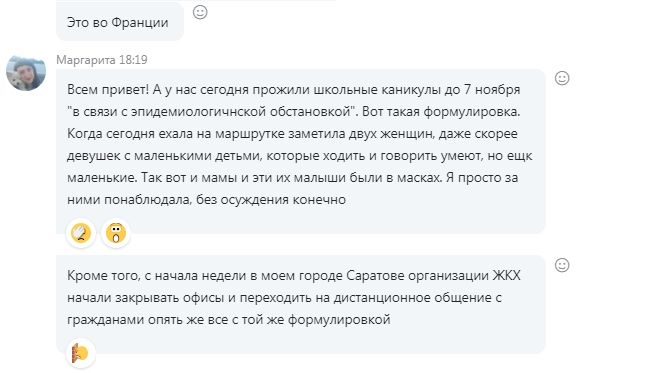Click the text 'до 7 ноября'
Screen dimensions: 667x373
point(485,90)
